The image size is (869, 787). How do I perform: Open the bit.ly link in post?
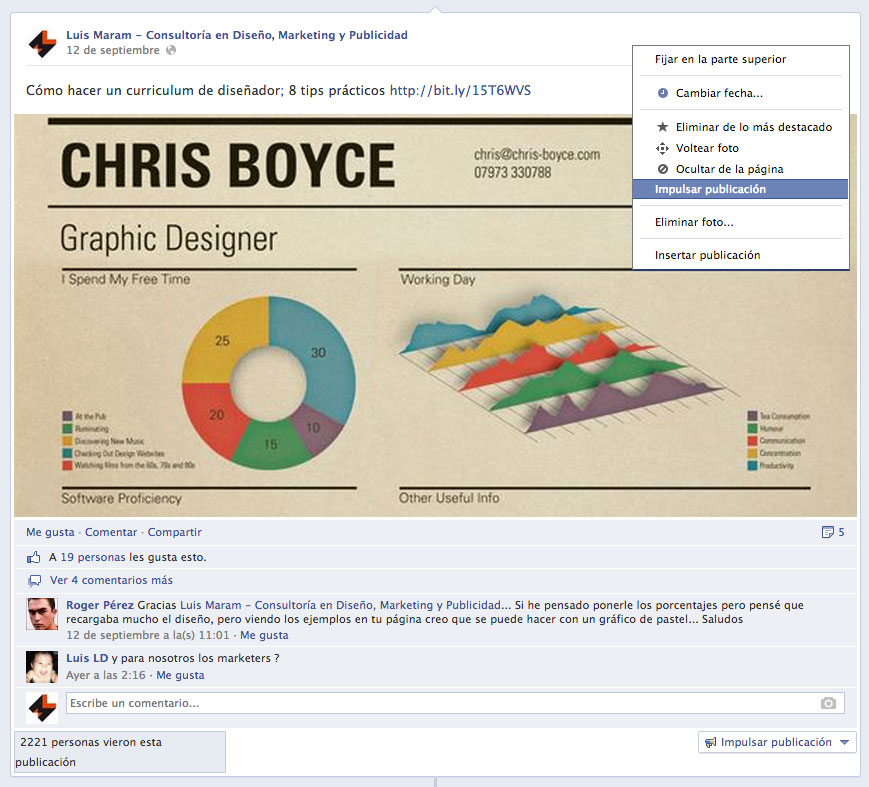460,90
